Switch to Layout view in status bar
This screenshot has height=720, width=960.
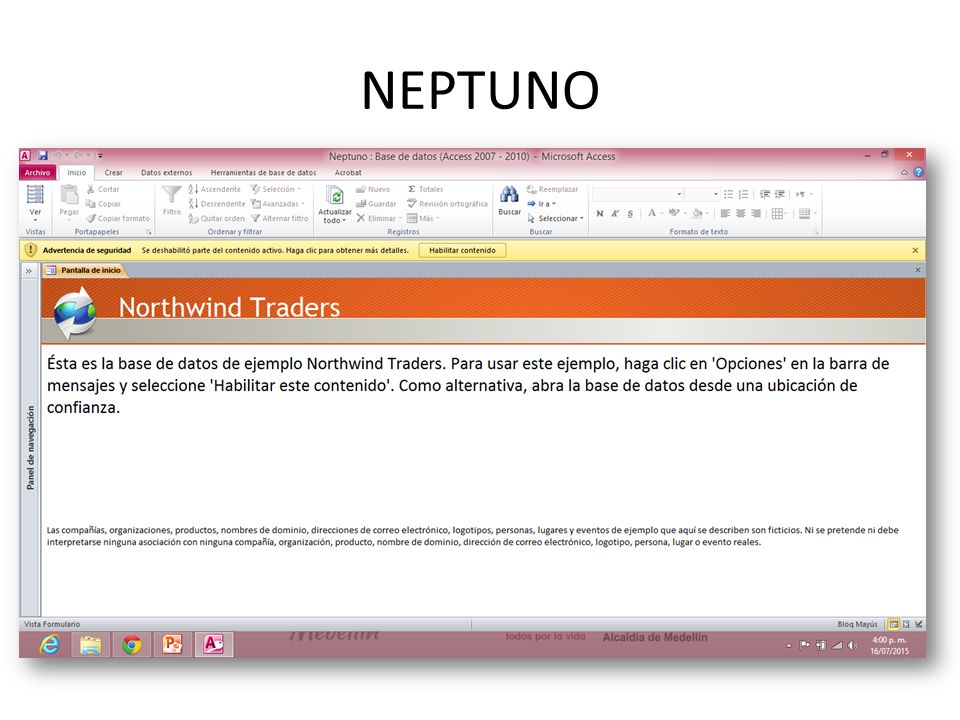906,624
